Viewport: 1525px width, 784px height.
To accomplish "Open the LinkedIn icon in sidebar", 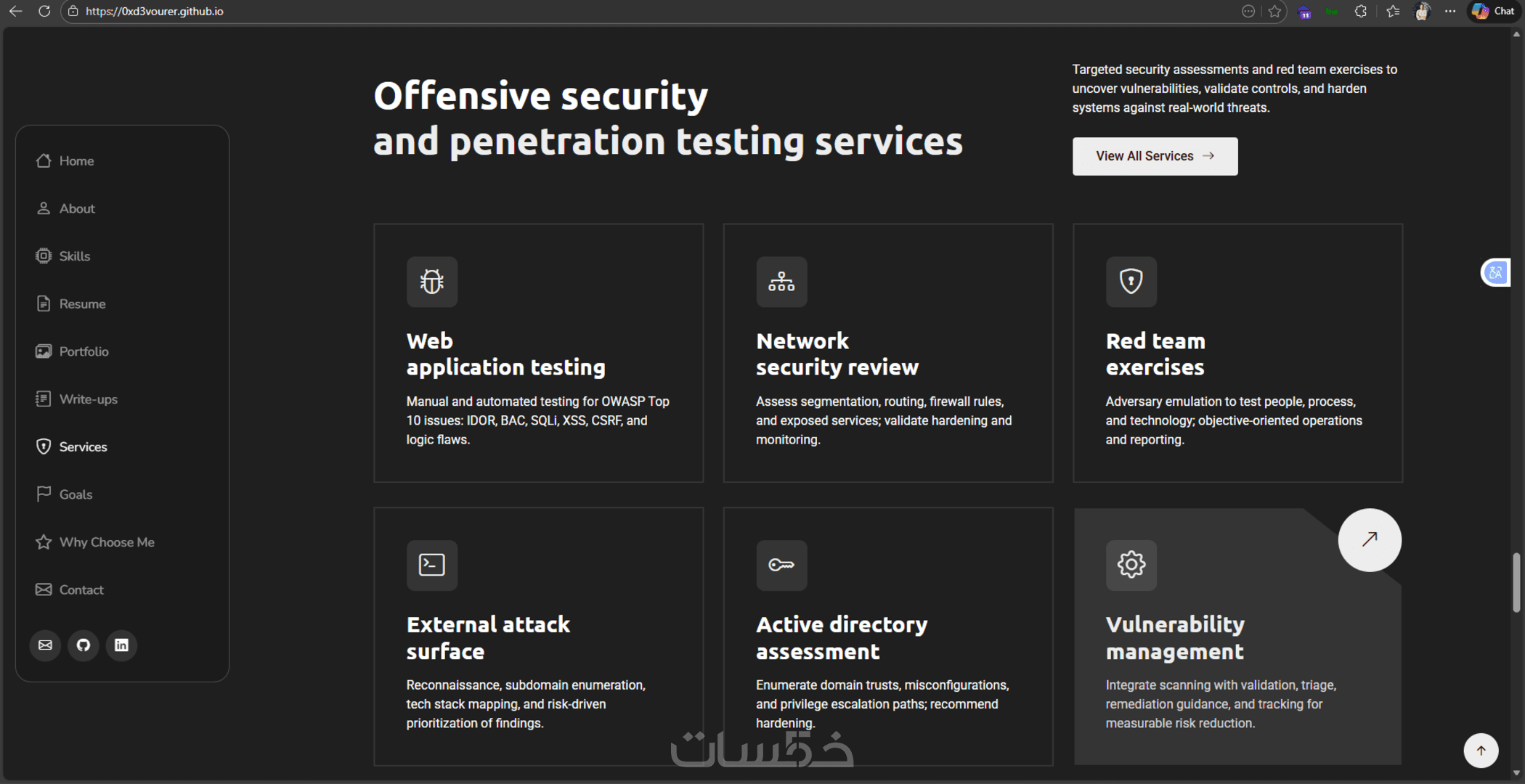I will click(121, 645).
